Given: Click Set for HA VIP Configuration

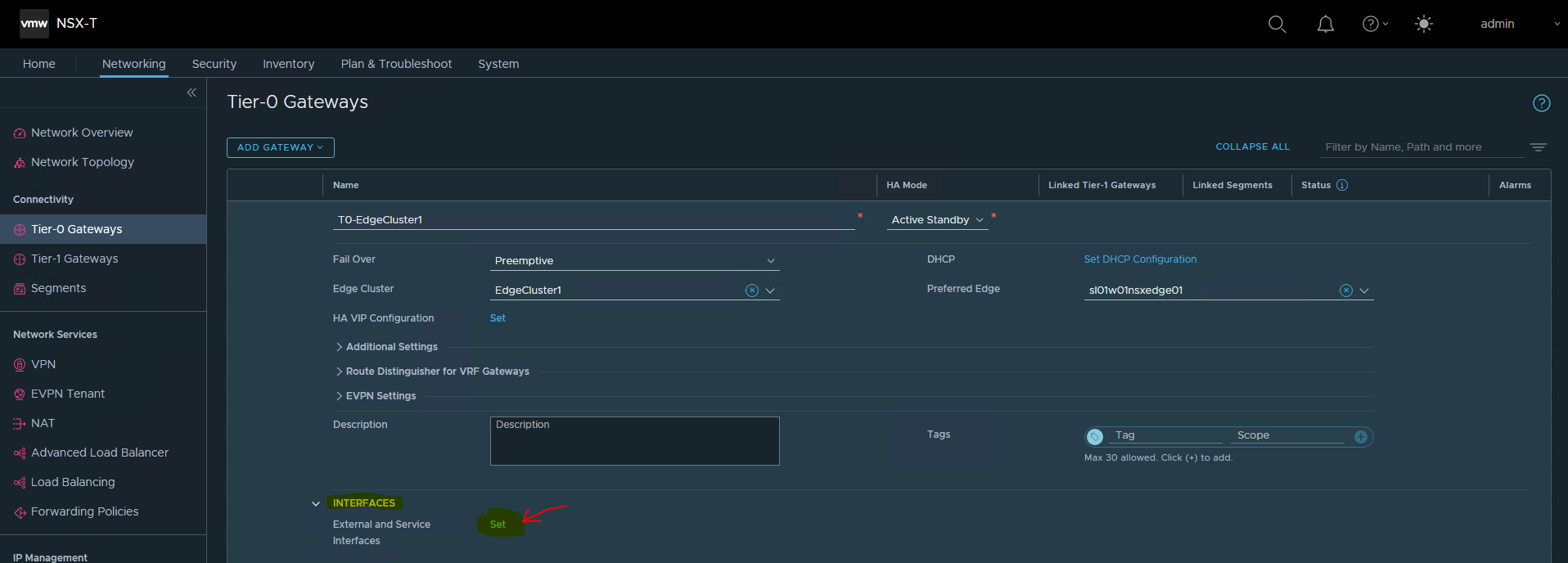Looking at the screenshot, I should (498, 318).
